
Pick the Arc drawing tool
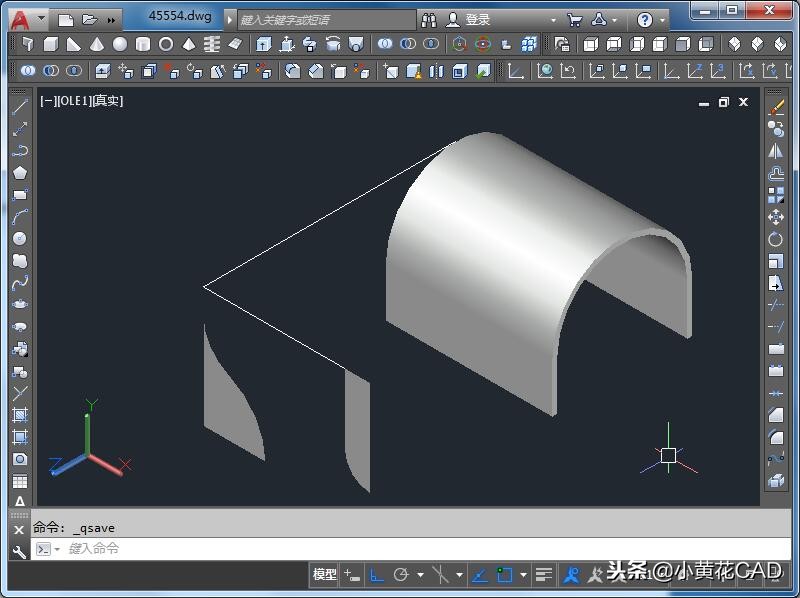point(20,217)
